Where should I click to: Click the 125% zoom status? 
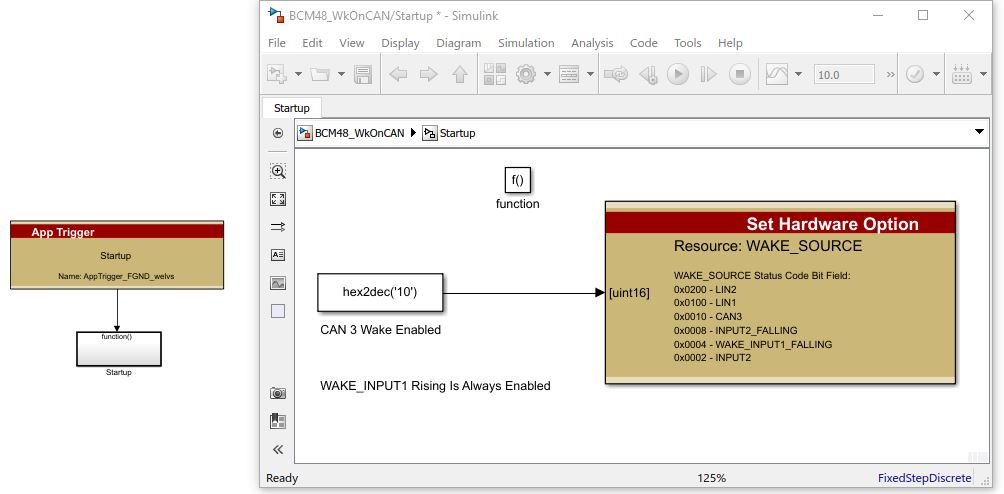(x=711, y=478)
